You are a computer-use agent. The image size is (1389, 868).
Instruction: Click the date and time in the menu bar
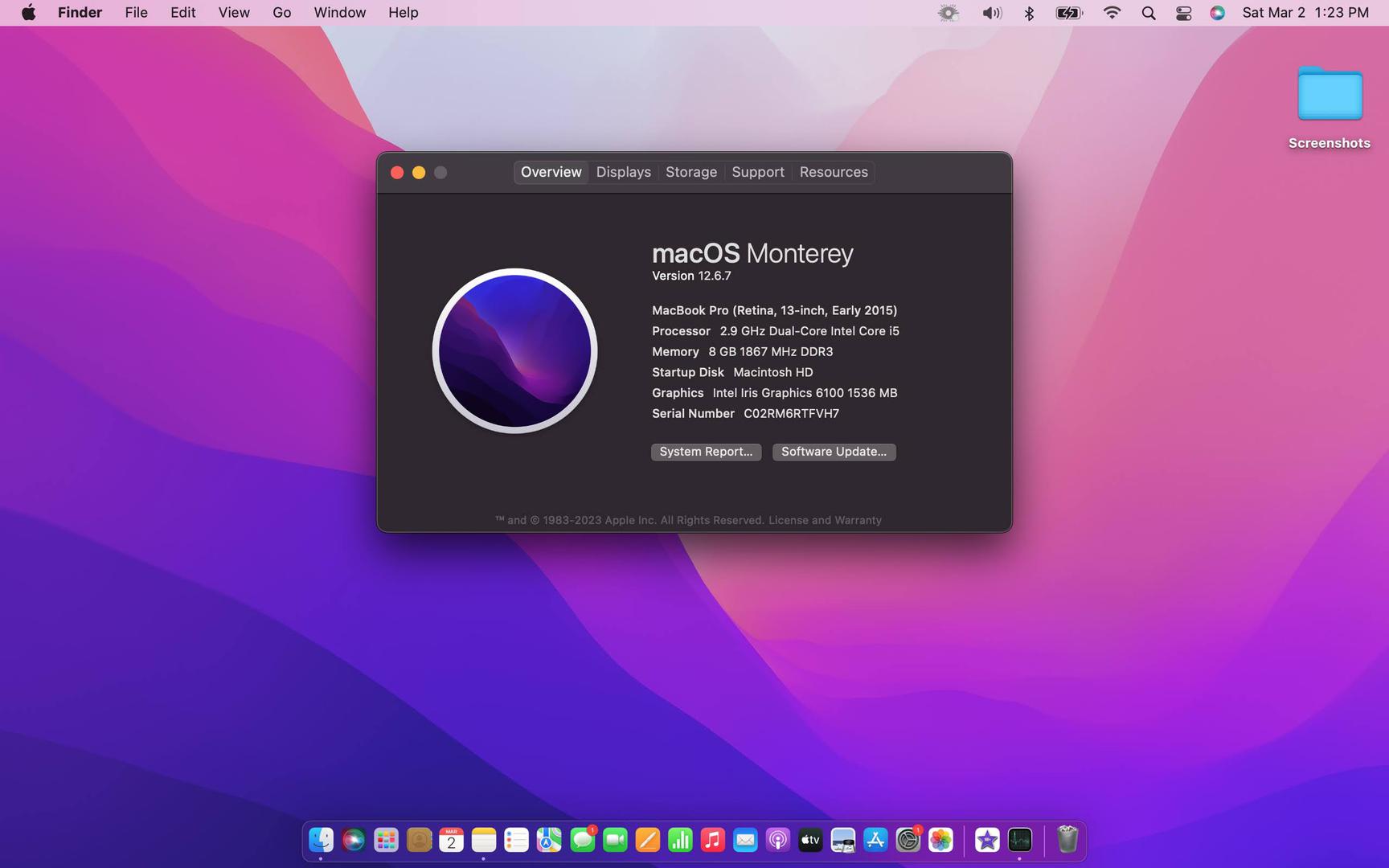pos(1305,13)
